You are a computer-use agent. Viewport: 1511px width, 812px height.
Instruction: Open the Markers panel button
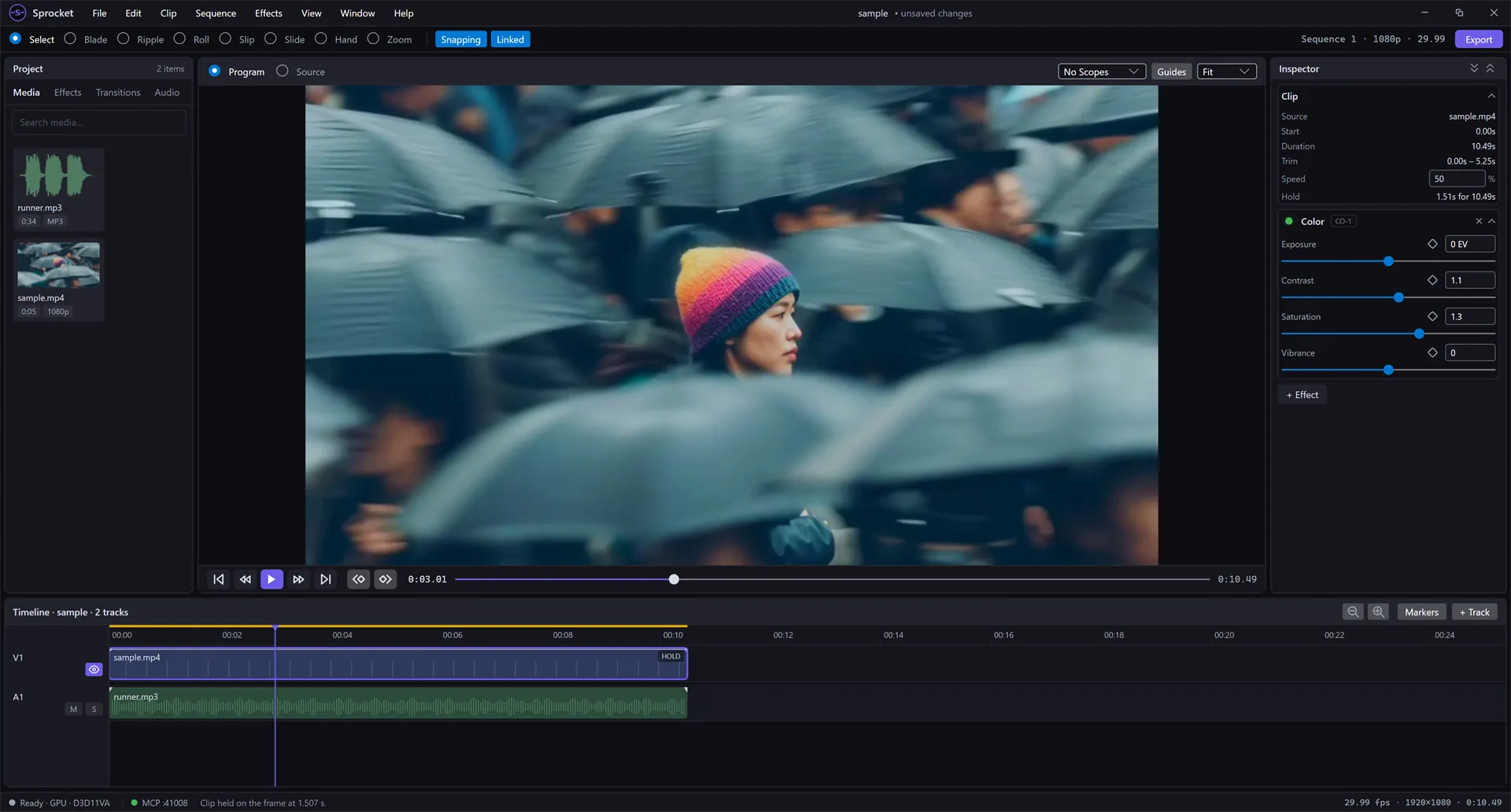click(1421, 612)
